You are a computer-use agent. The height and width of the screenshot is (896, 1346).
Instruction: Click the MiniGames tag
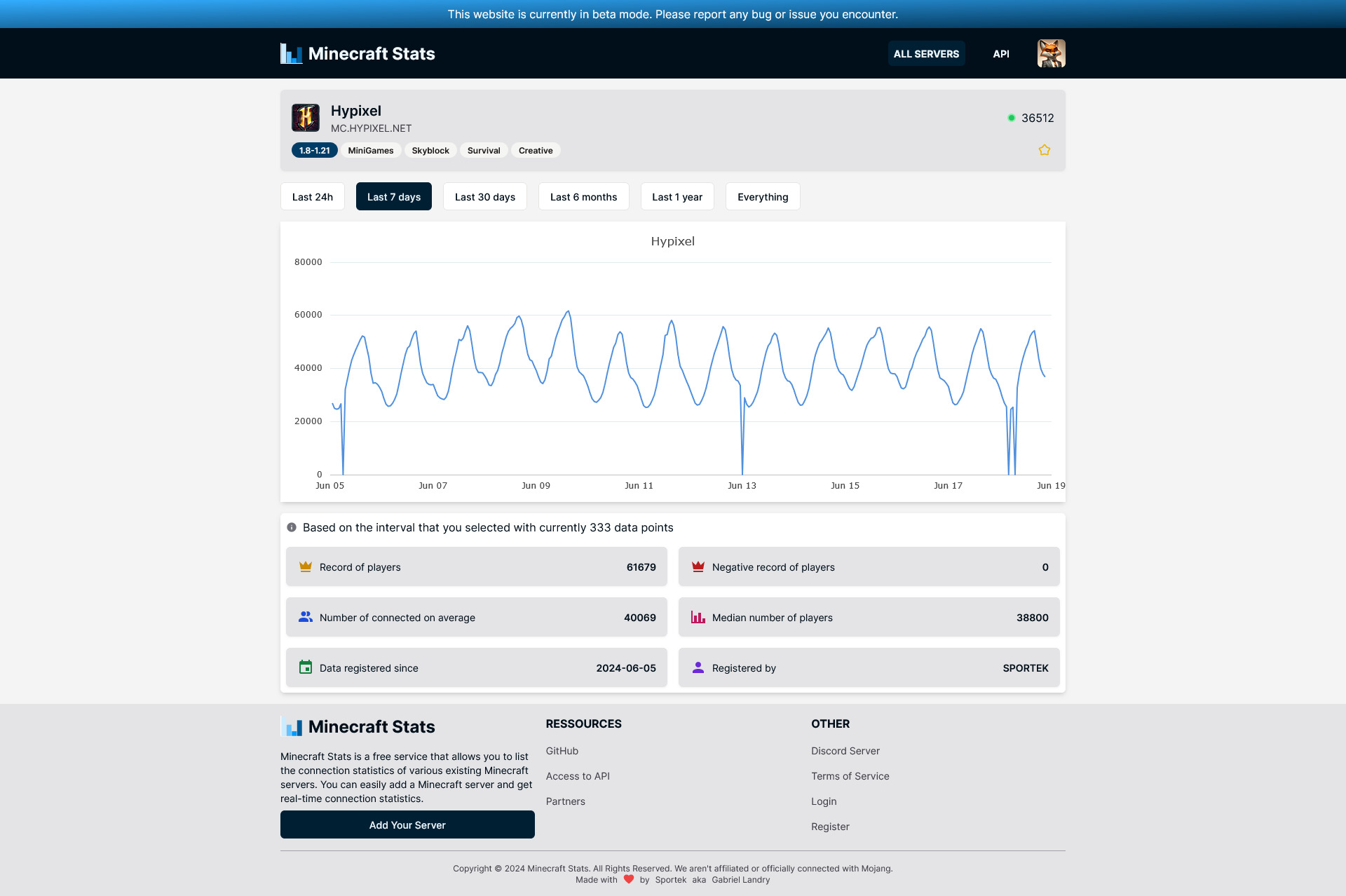click(x=371, y=150)
